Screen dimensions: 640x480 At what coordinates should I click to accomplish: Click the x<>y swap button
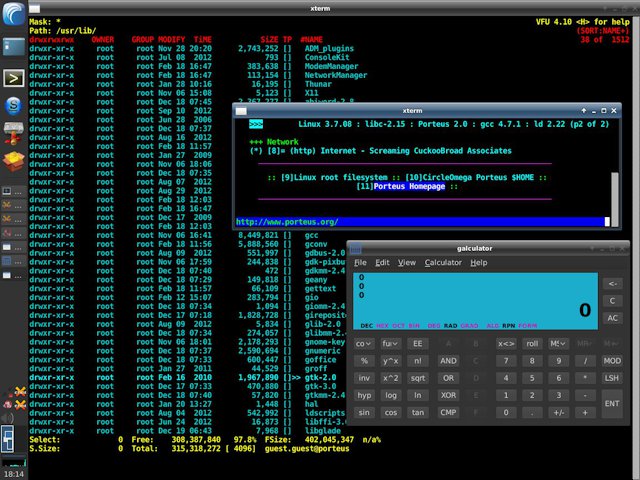click(506, 344)
